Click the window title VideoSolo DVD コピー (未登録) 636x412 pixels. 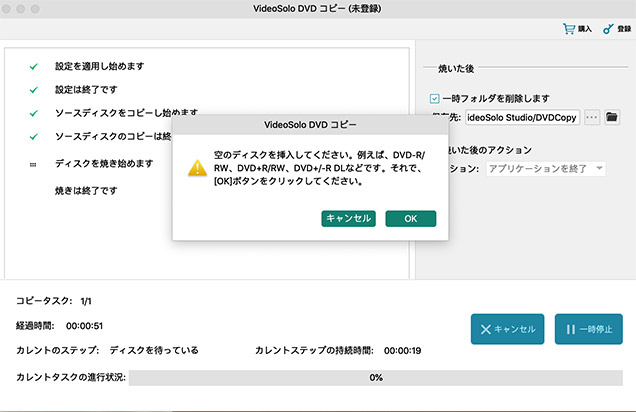click(x=317, y=9)
